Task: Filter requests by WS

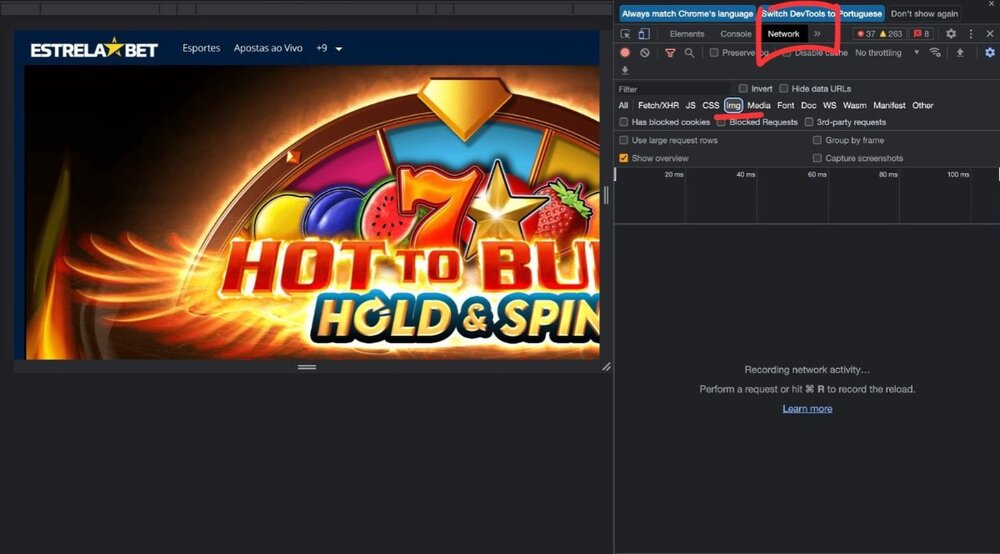Action: pyautogui.click(x=829, y=105)
